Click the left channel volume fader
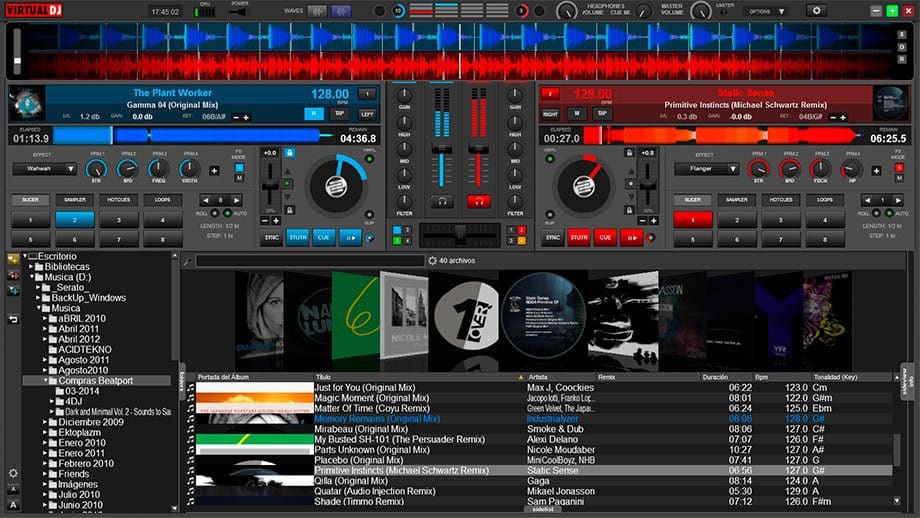The height and width of the screenshot is (518, 920). click(x=442, y=149)
